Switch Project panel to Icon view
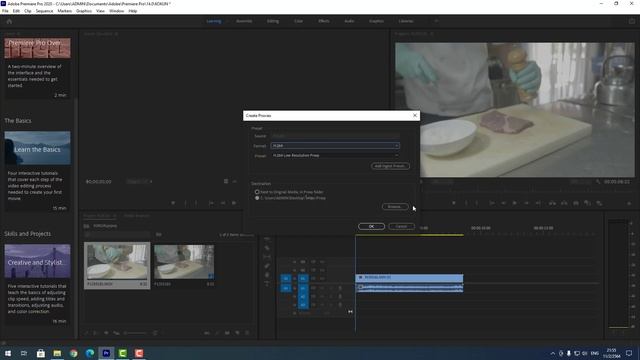The width and height of the screenshot is (640, 360). [x=106, y=333]
